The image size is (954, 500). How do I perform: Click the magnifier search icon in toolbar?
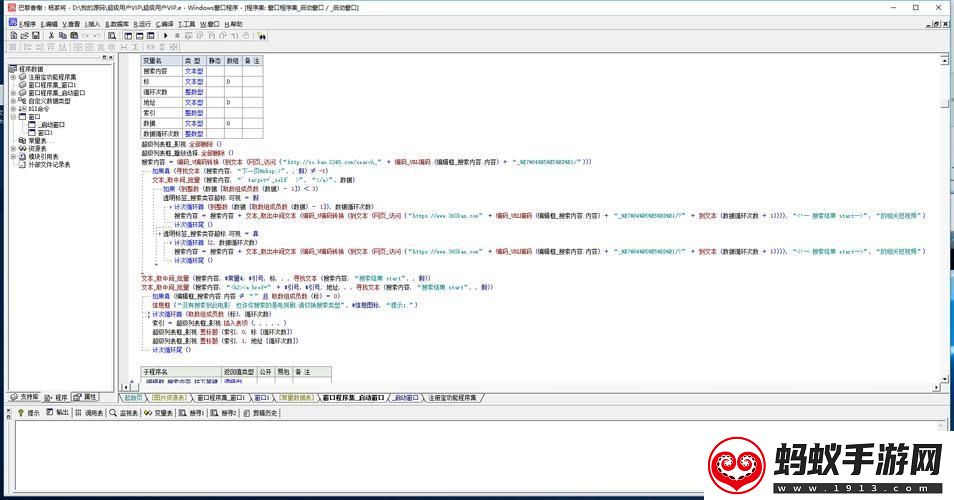(112, 36)
